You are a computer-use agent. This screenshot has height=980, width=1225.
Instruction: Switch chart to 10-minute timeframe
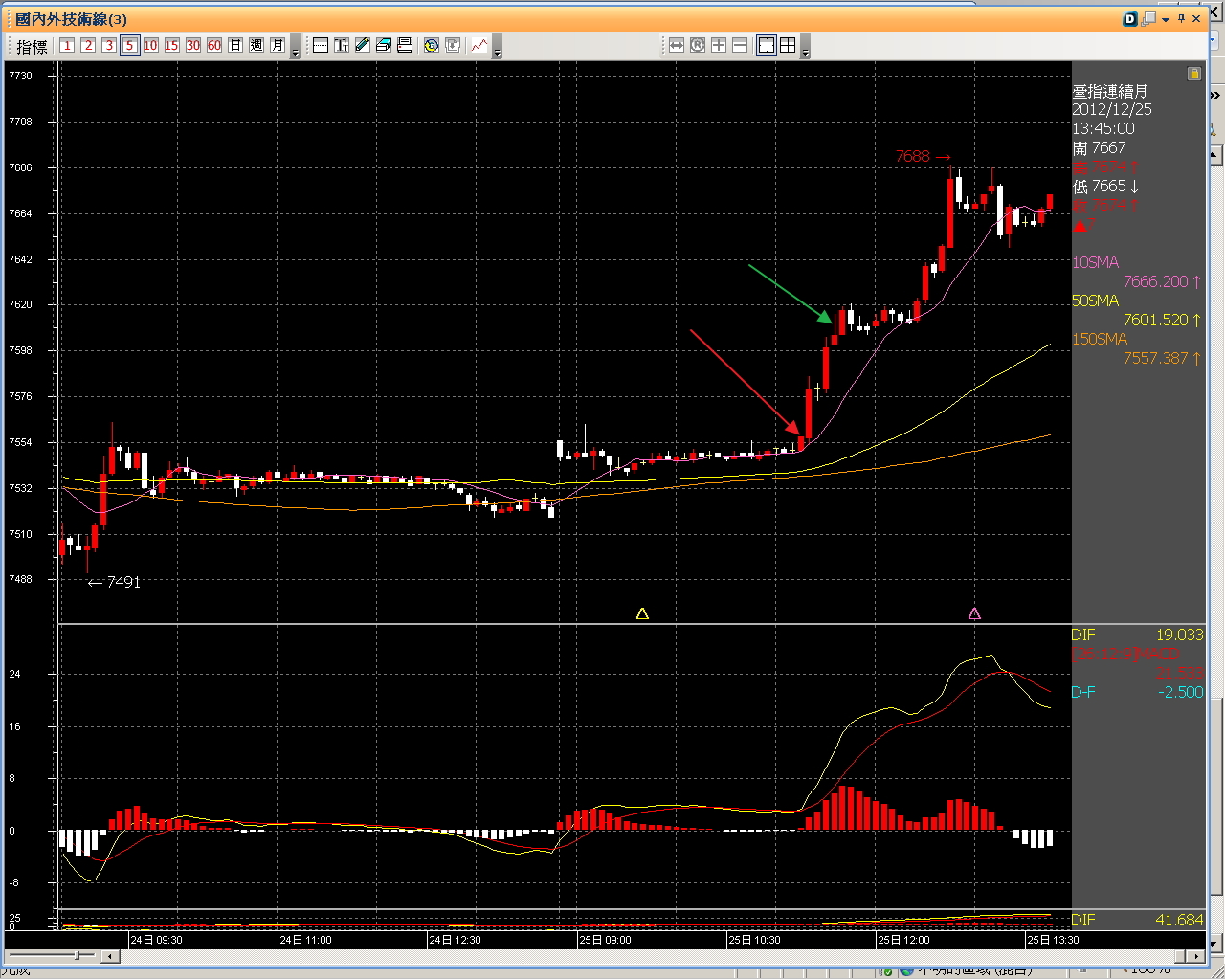tap(151, 45)
